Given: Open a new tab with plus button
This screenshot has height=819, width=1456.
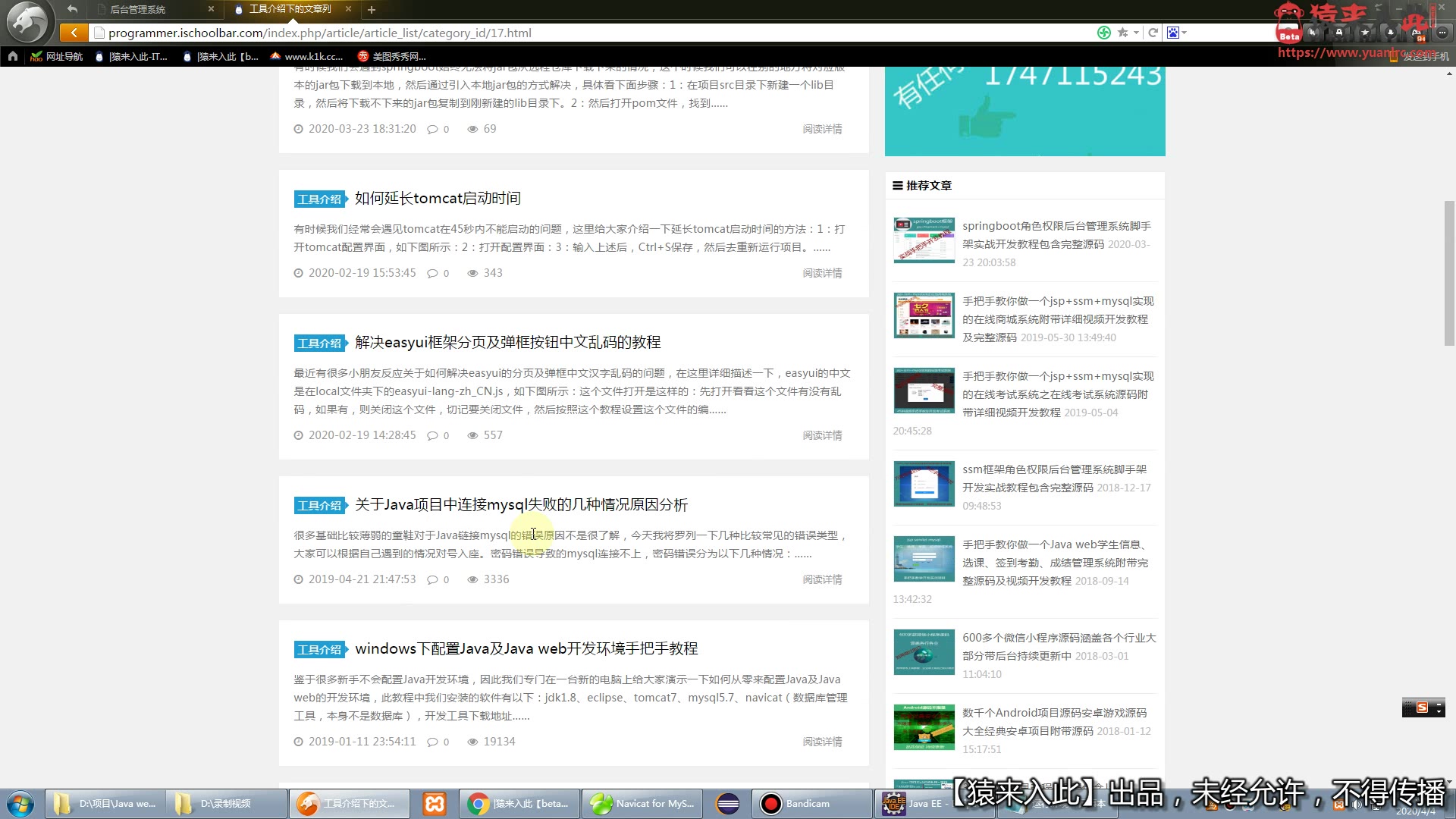Looking at the screenshot, I should tap(372, 10).
